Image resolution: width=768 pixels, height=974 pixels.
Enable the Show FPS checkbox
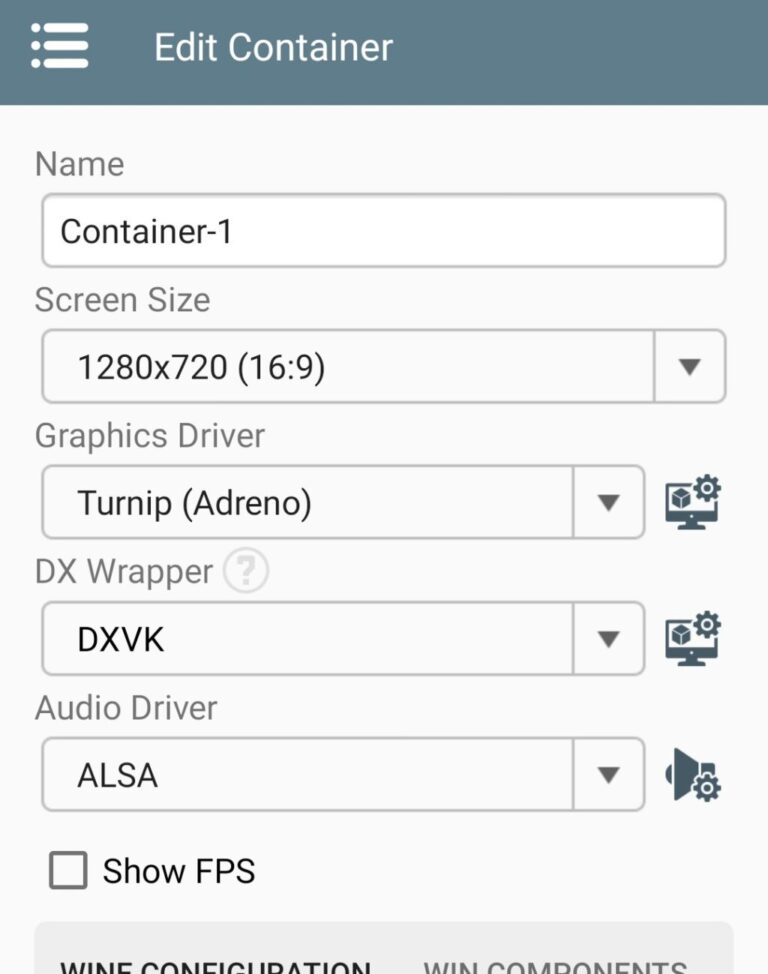pyautogui.click(x=67, y=871)
